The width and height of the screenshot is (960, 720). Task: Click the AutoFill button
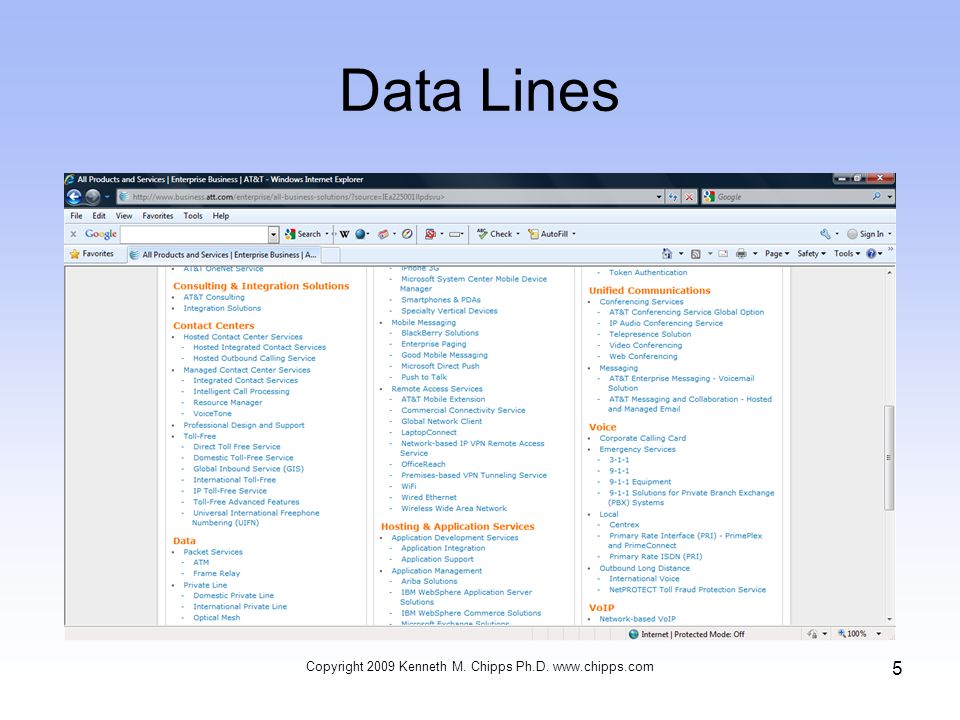coord(548,234)
